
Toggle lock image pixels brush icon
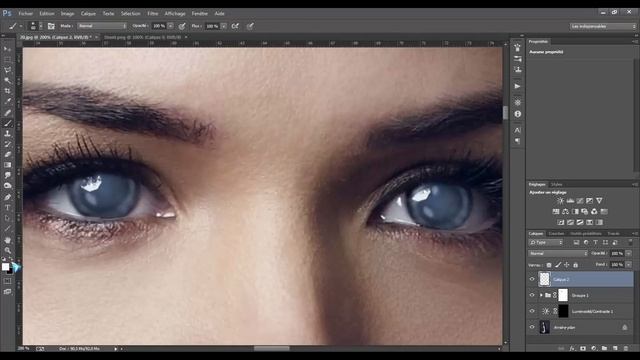pyautogui.click(x=558, y=265)
